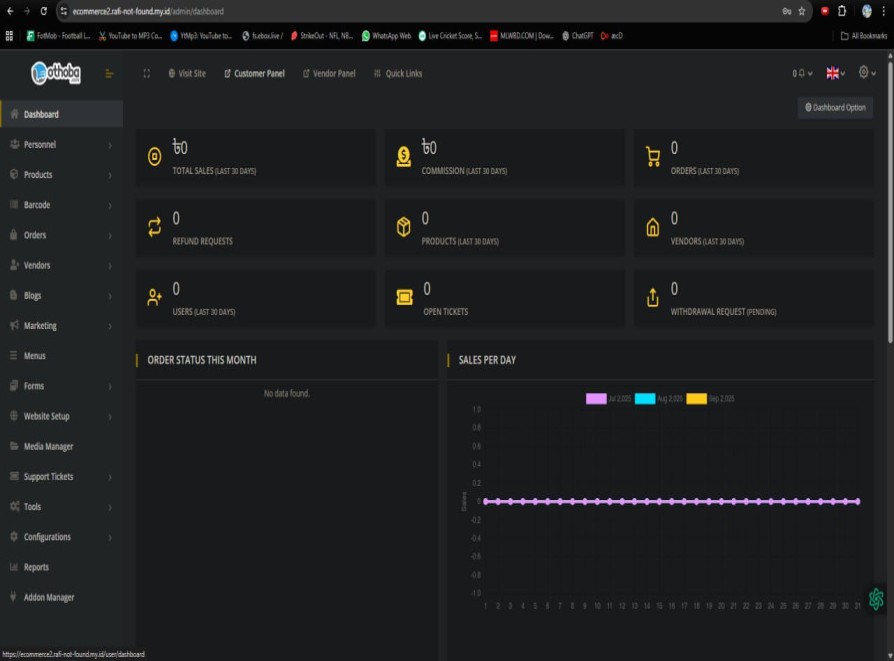The height and width of the screenshot is (661, 894).
Task: Open Reports in the sidebar
Action: 36,567
